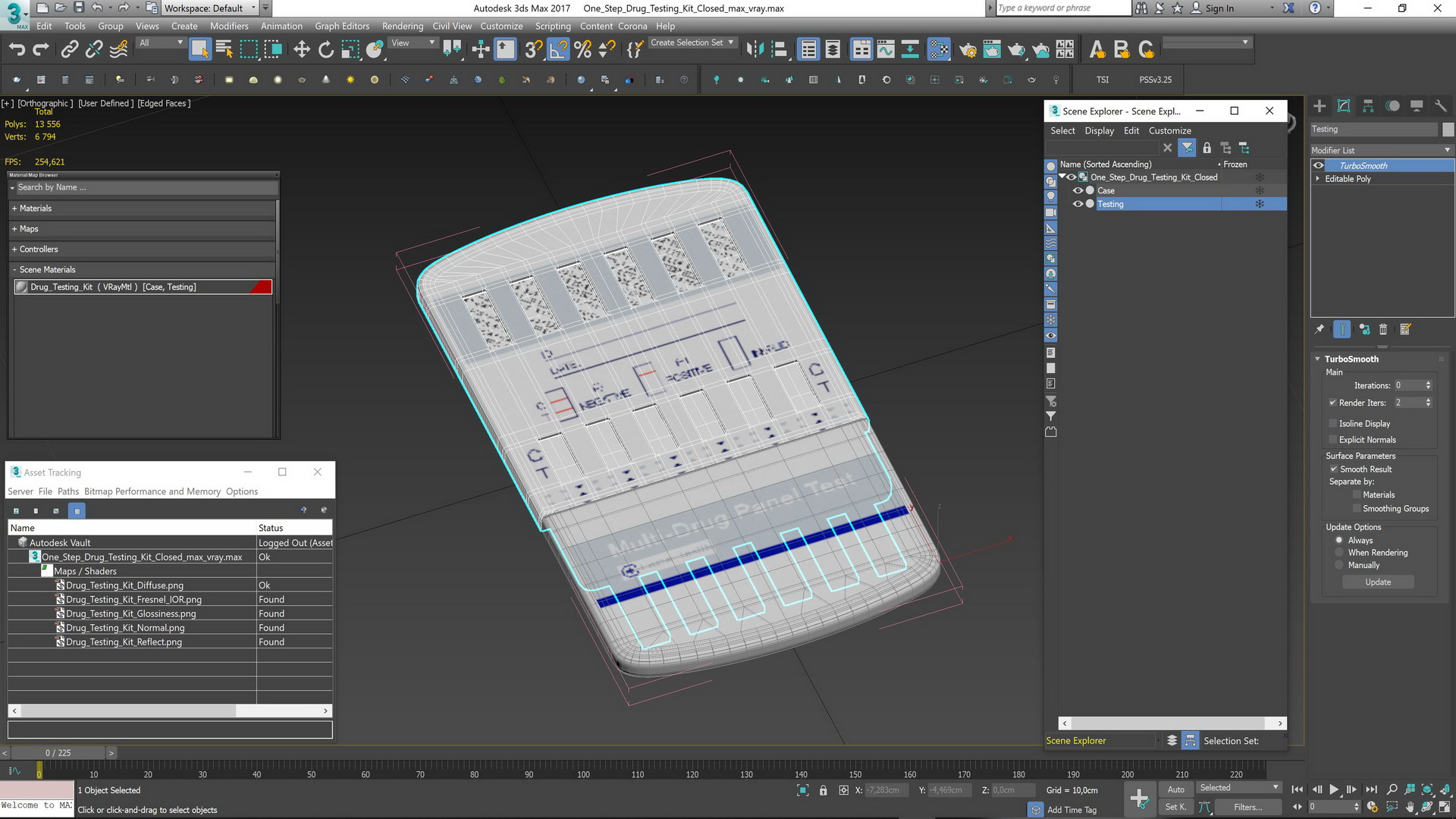The image size is (1456, 819).
Task: Open the Hierarchy command panel tab
Action: click(x=1368, y=106)
